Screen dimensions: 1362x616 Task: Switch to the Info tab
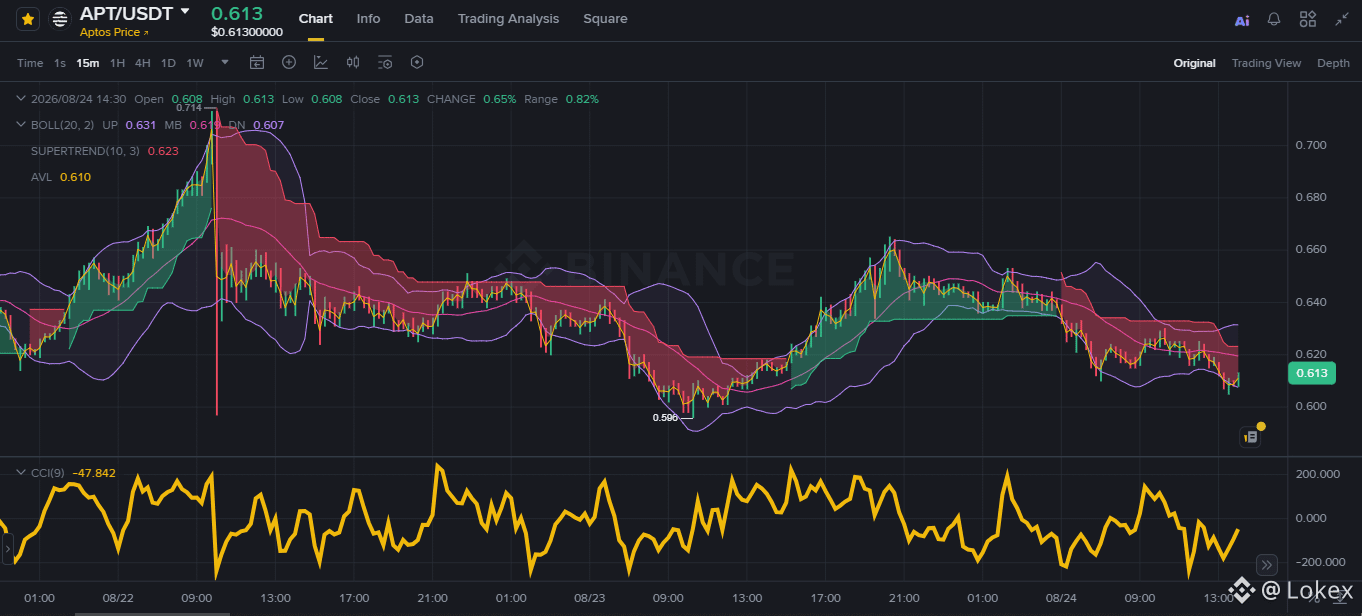(368, 19)
